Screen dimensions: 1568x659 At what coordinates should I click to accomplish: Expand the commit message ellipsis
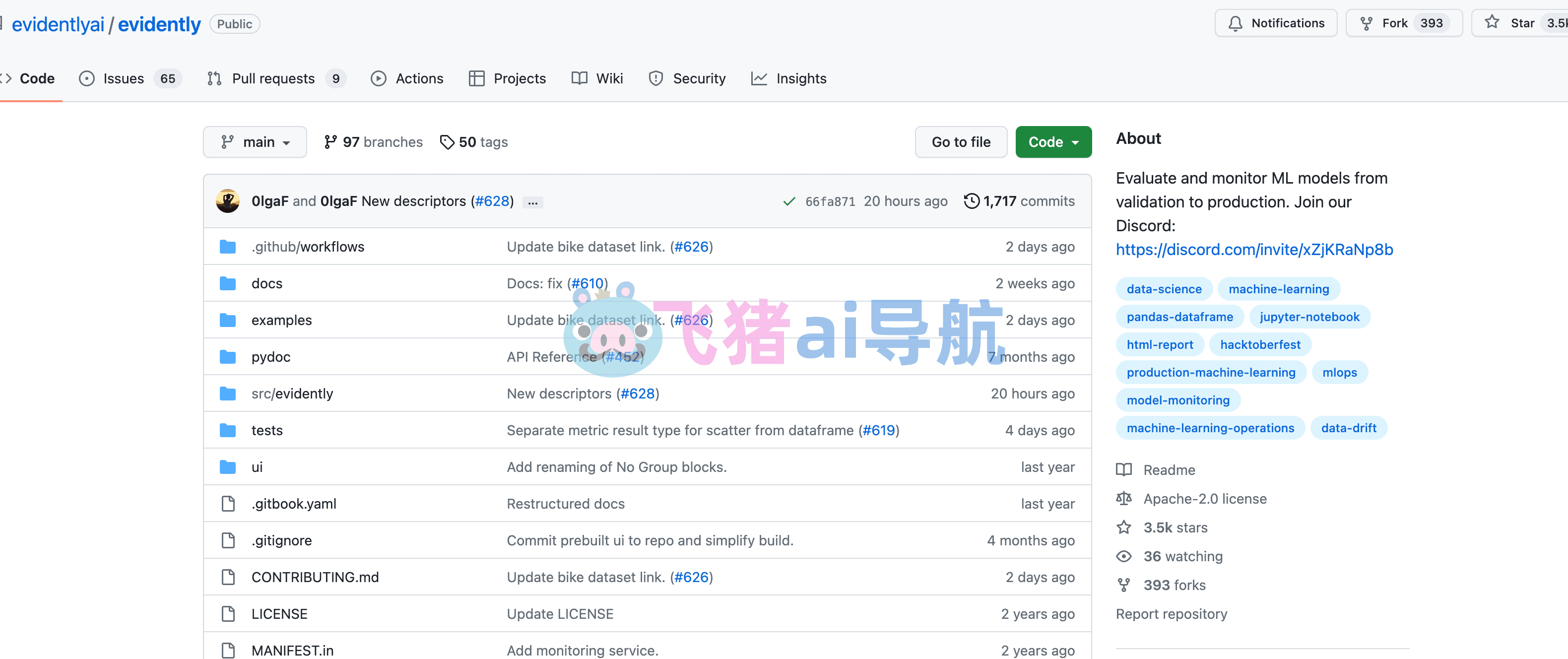pyautogui.click(x=532, y=202)
